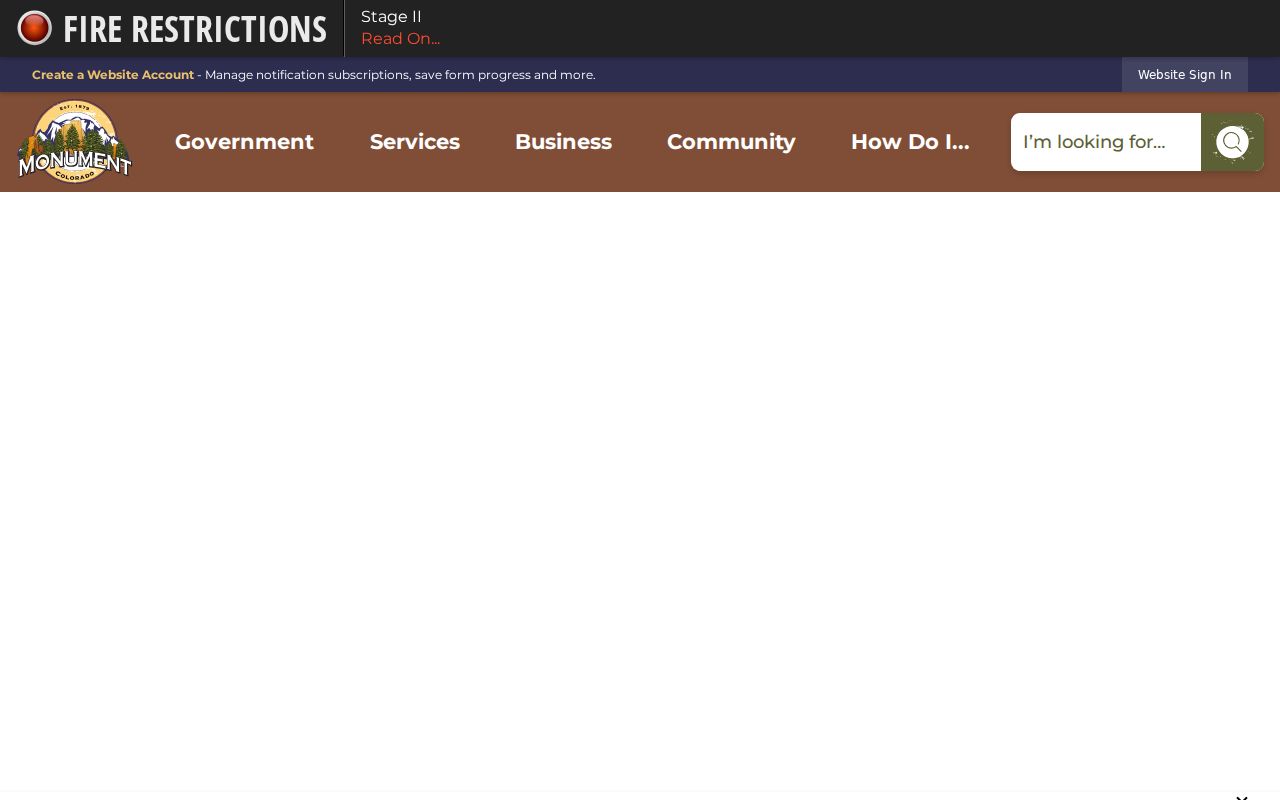Viewport: 1280px width, 800px height.
Task: Click the 'Manage notification subscriptions' description text
Action: (x=400, y=75)
